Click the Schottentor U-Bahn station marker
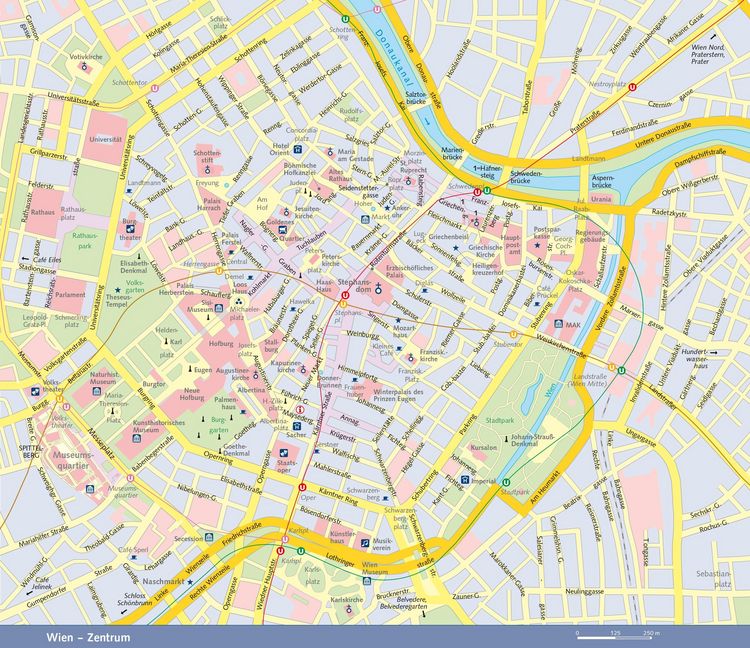750x648 pixels. coord(155,88)
